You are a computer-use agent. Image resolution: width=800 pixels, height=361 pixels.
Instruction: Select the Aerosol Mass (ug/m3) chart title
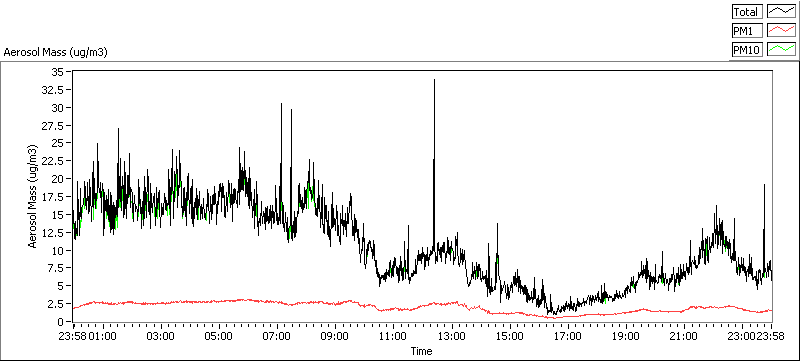click(x=56, y=52)
